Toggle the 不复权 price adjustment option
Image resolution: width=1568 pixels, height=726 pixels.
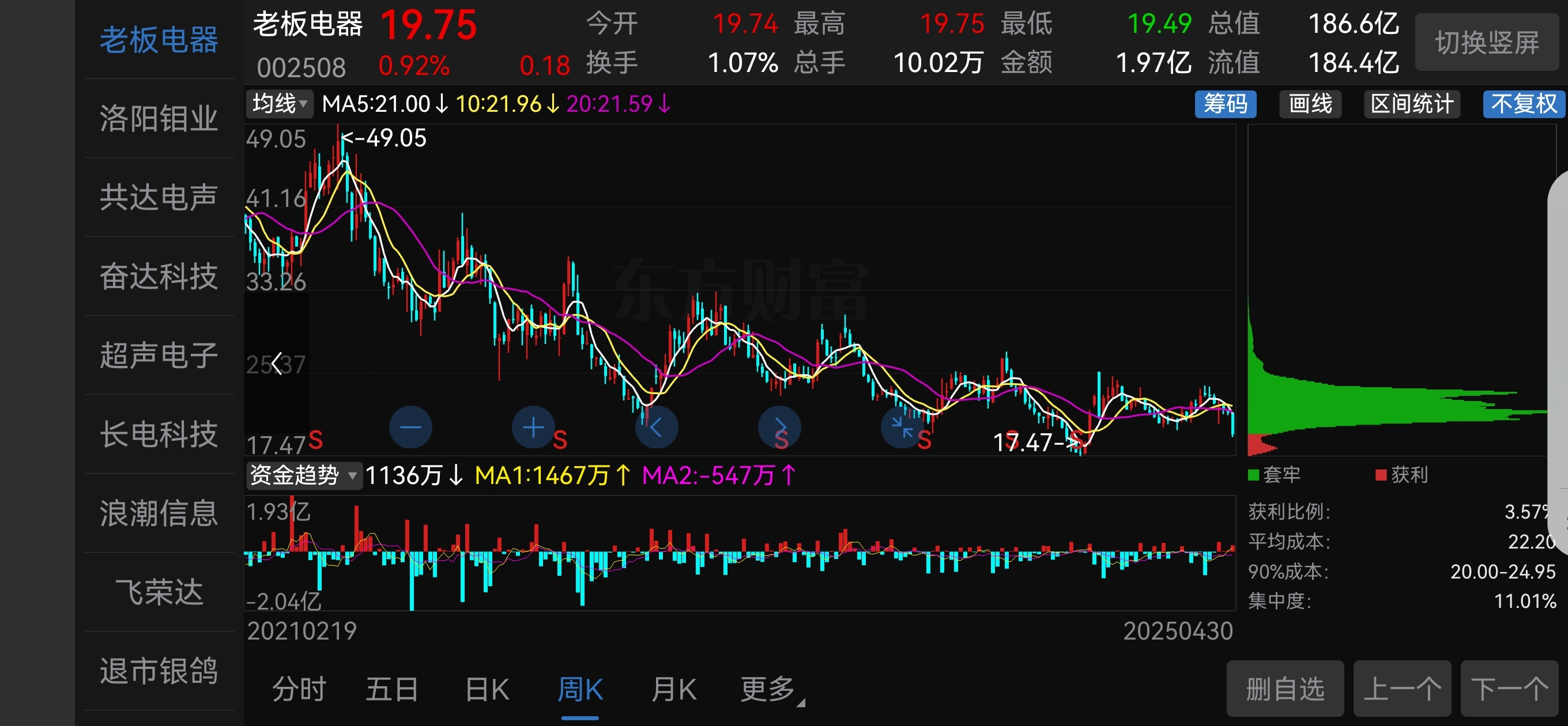1524,104
